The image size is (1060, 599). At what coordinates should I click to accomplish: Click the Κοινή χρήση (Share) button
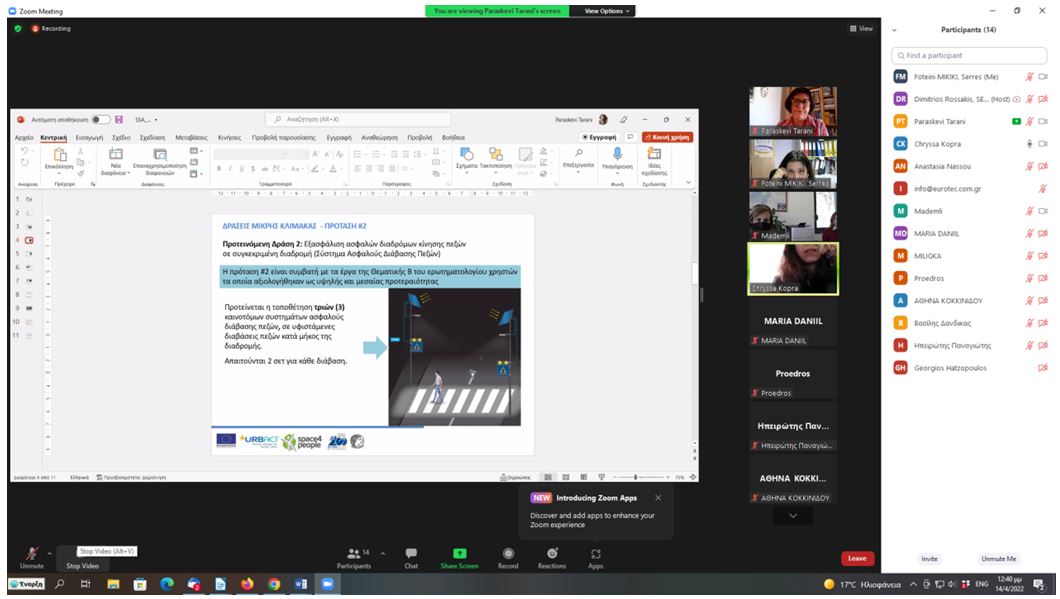coord(667,137)
